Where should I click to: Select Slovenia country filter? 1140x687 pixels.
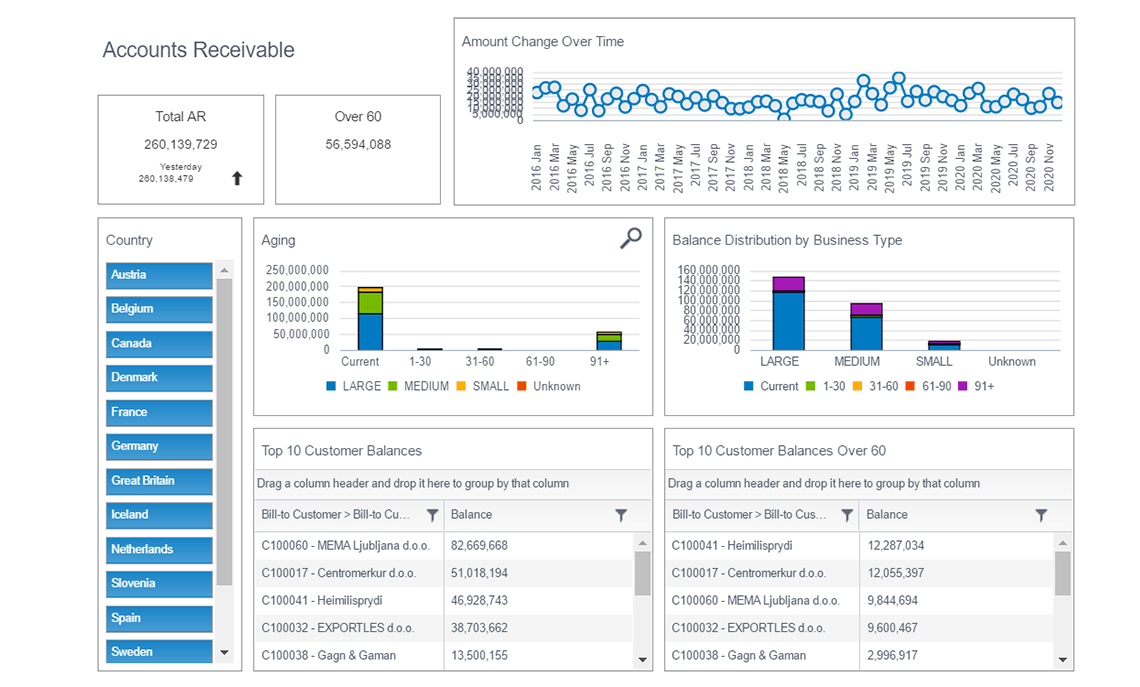[159, 584]
